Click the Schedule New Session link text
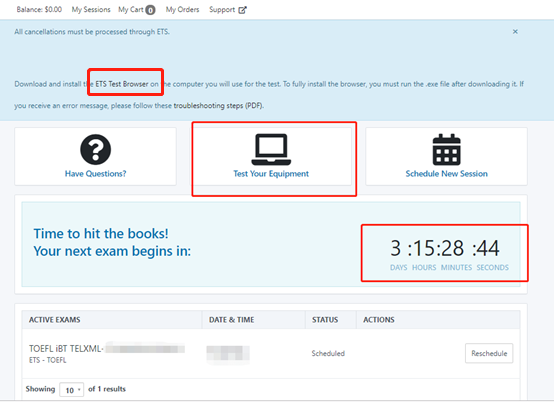 click(x=447, y=174)
